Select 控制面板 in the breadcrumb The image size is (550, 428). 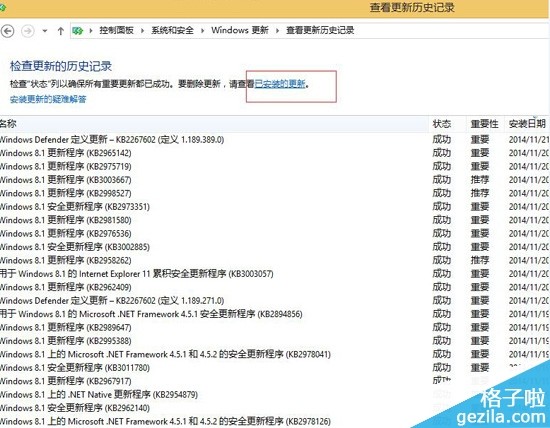point(116,31)
